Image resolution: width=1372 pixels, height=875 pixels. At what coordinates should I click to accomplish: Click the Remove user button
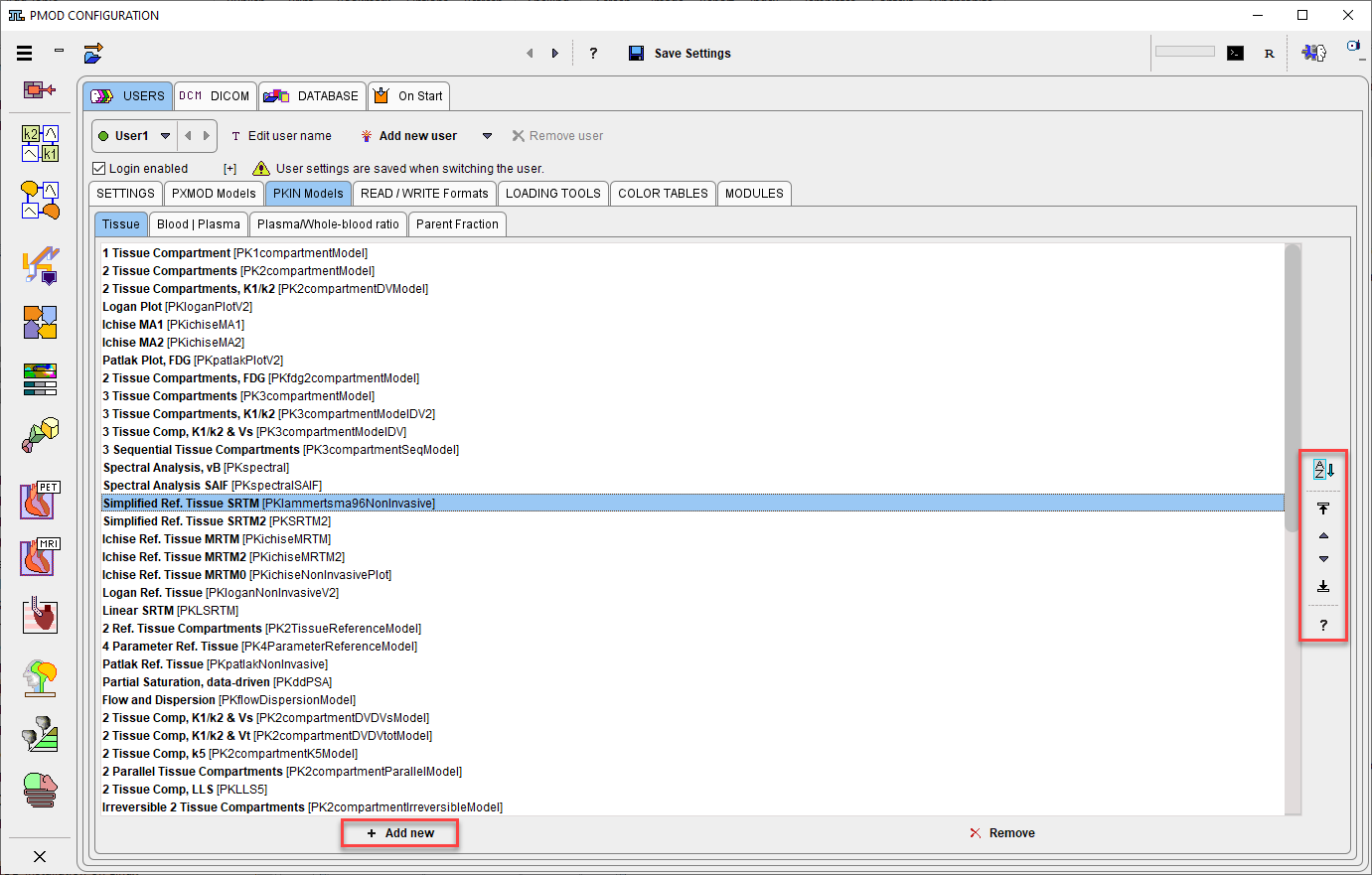click(557, 136)
